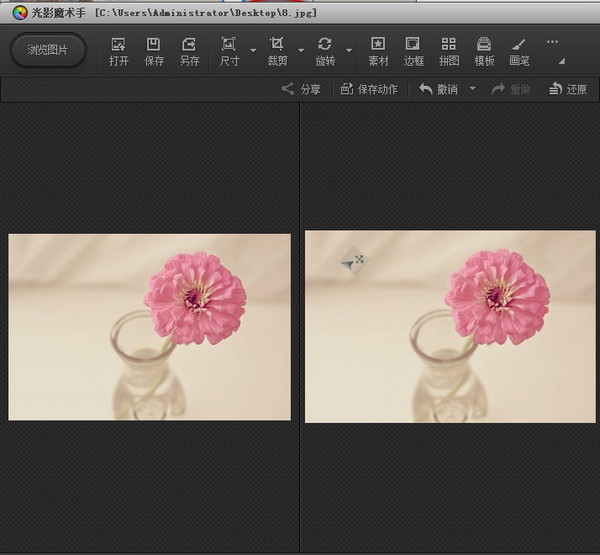The image size is (600, 555).
Task: Select the 边框 (Border) tool
Action: [x=413, y=45]
